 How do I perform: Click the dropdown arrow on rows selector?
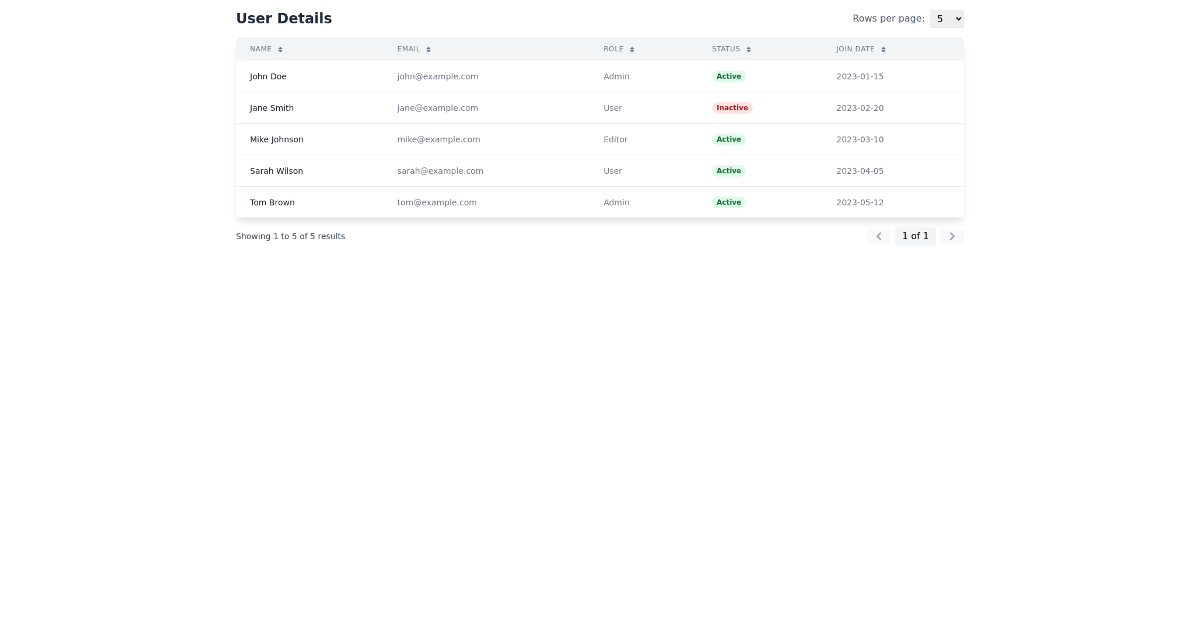955,18
